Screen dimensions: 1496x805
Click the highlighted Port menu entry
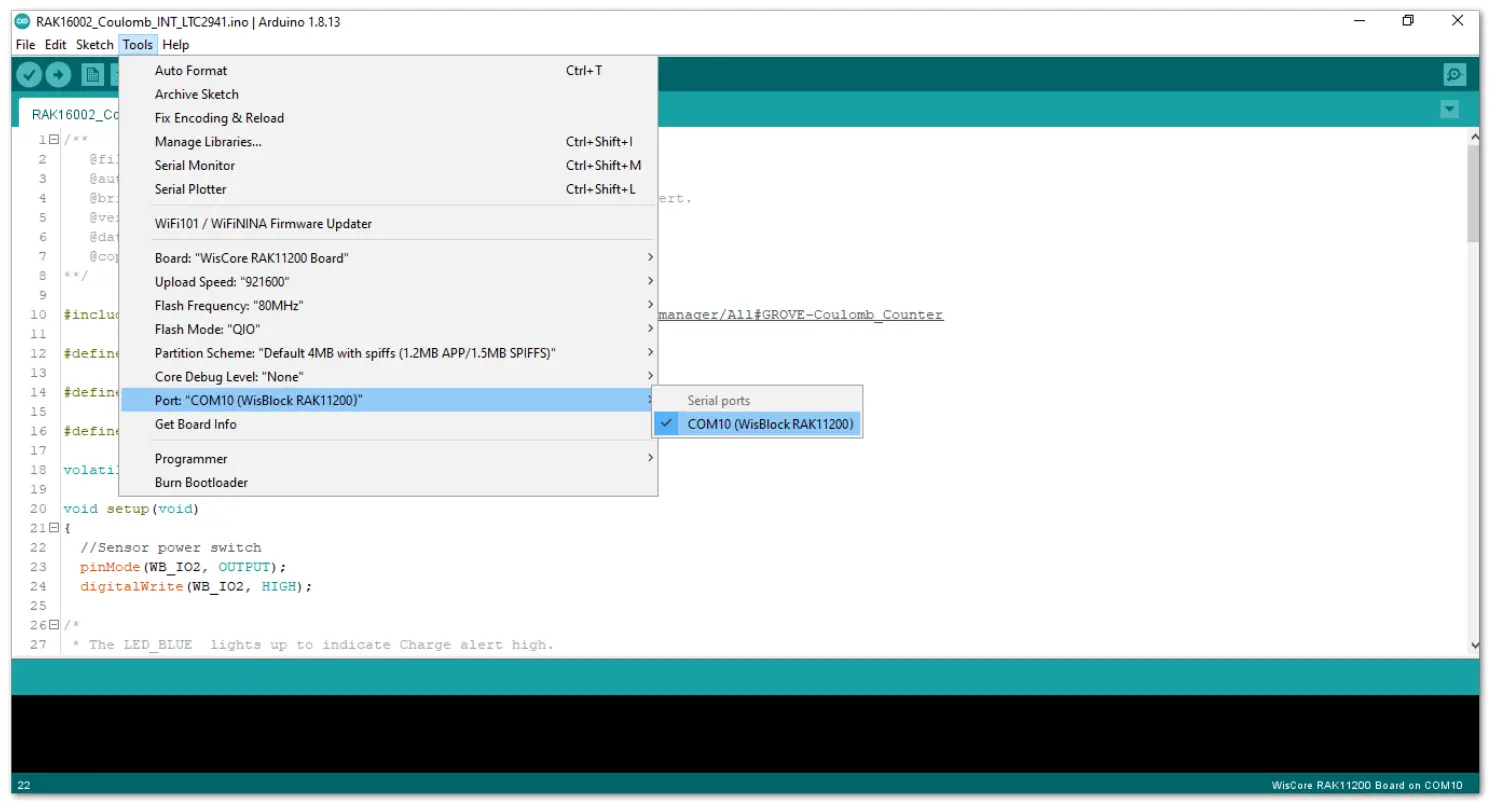click(x=388, y=401)
